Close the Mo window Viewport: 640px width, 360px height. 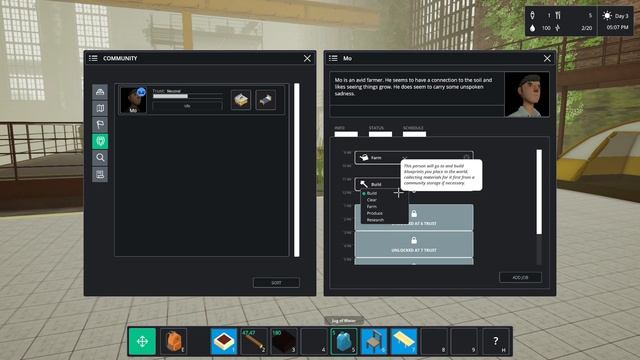coord(547,58)
